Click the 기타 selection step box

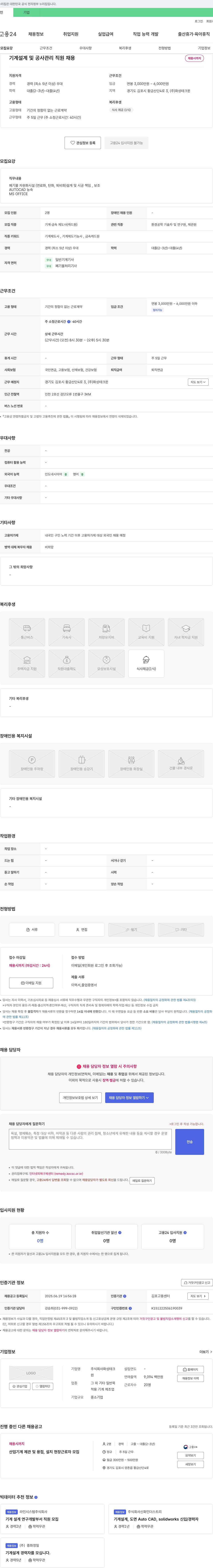click(x=181, y=930)
